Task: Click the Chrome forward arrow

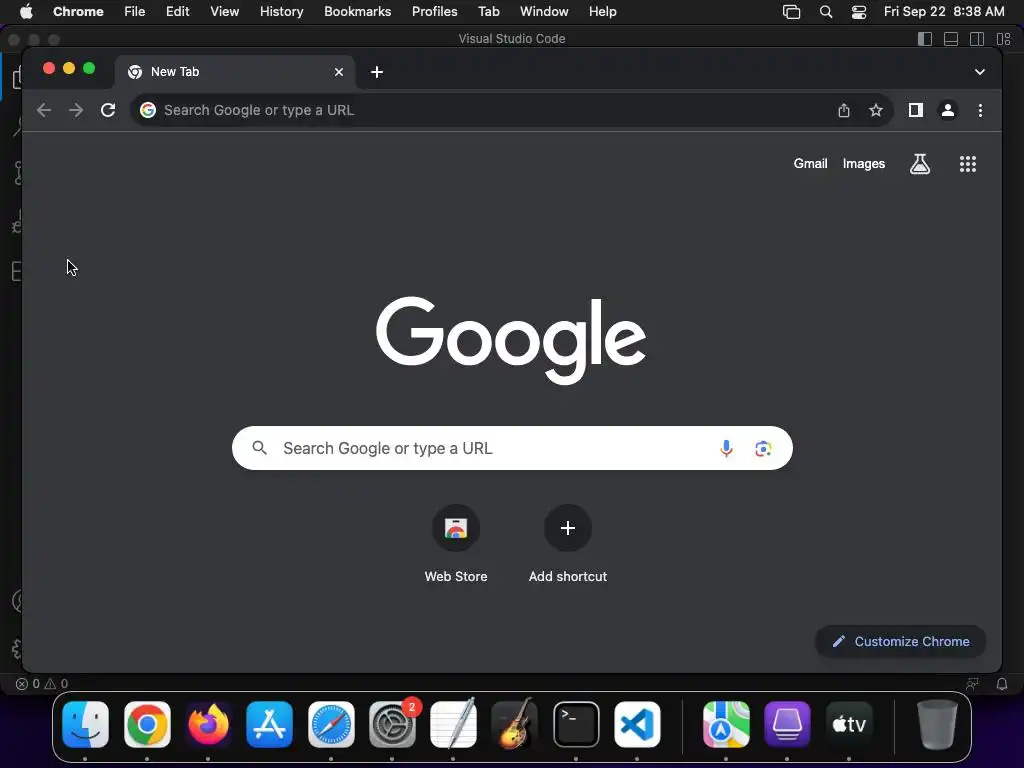Action: pos(76,110)
